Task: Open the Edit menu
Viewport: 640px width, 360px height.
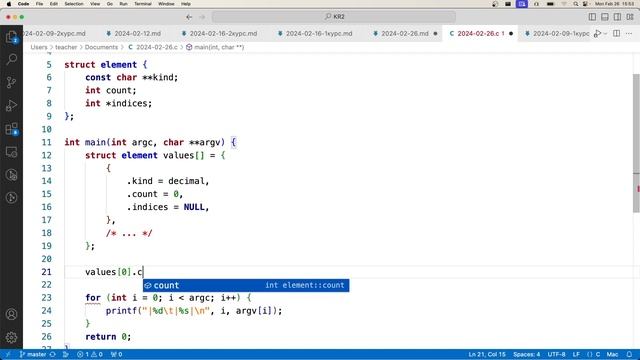Action: [x=53, y=4]
